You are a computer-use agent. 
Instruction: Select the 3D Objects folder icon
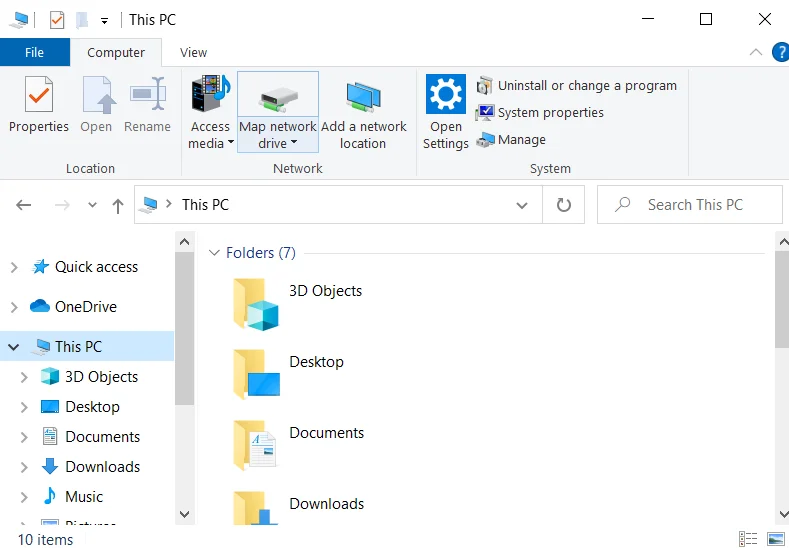pyautogui.click(x=256, y=304)
